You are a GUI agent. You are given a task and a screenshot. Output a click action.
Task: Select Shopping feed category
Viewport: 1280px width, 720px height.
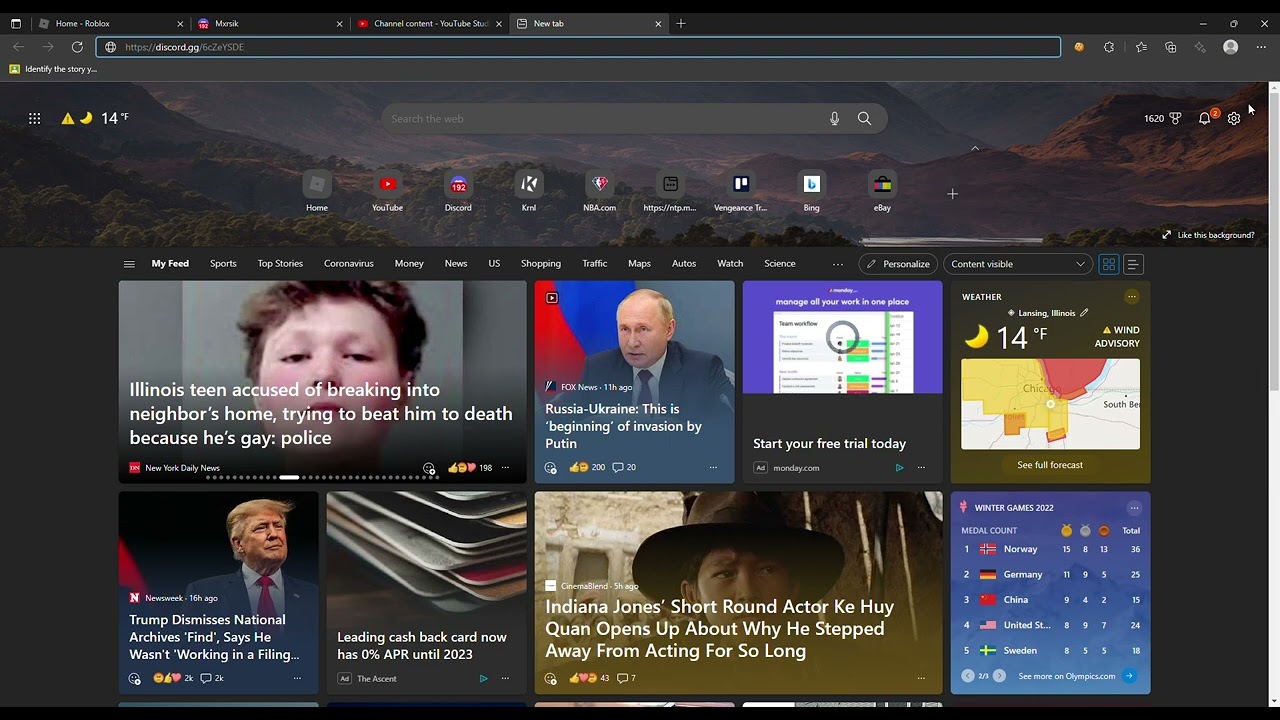click(x=541, y=264)
